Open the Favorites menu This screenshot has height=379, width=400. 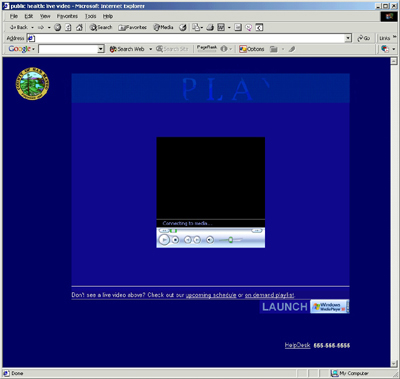coord(67,16)
